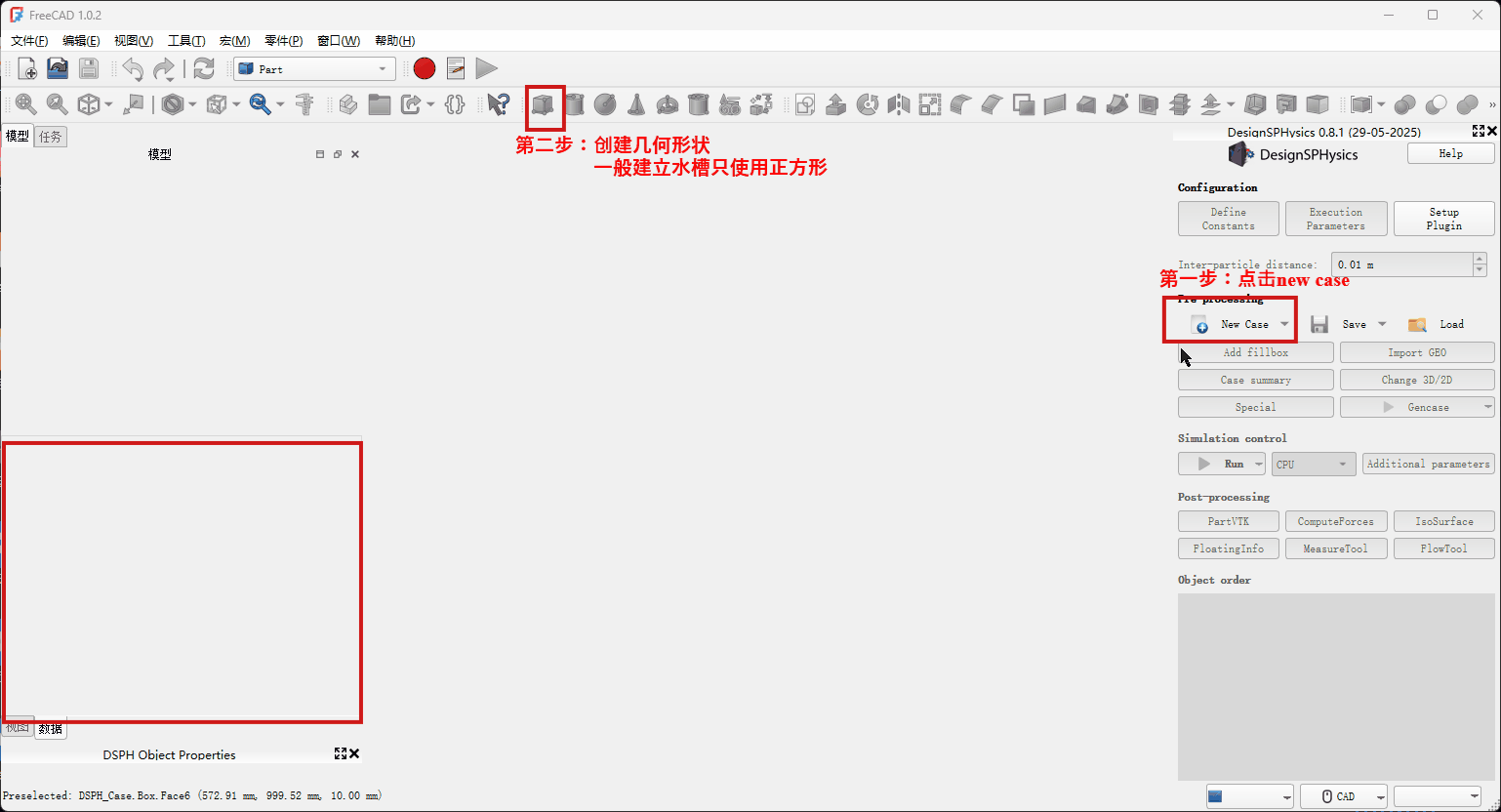Screen dimensions: 1501x812
Task: Open the 零件 menu
Action: tap(282, 40)
